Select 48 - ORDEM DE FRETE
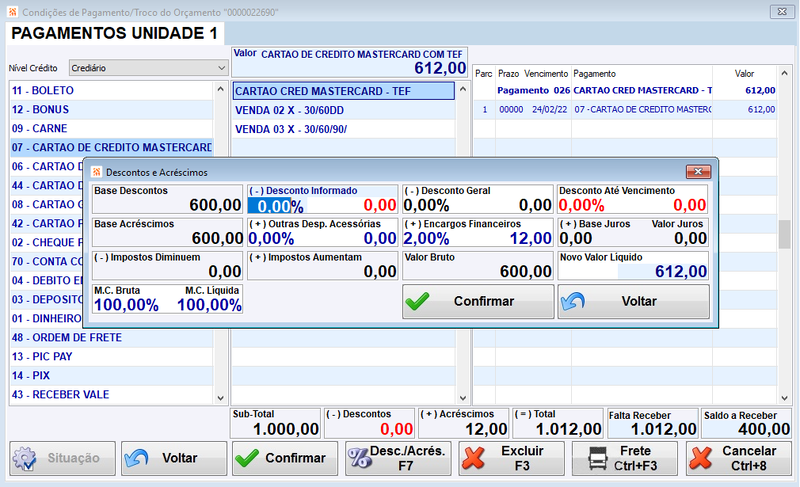 pos(111,338)
